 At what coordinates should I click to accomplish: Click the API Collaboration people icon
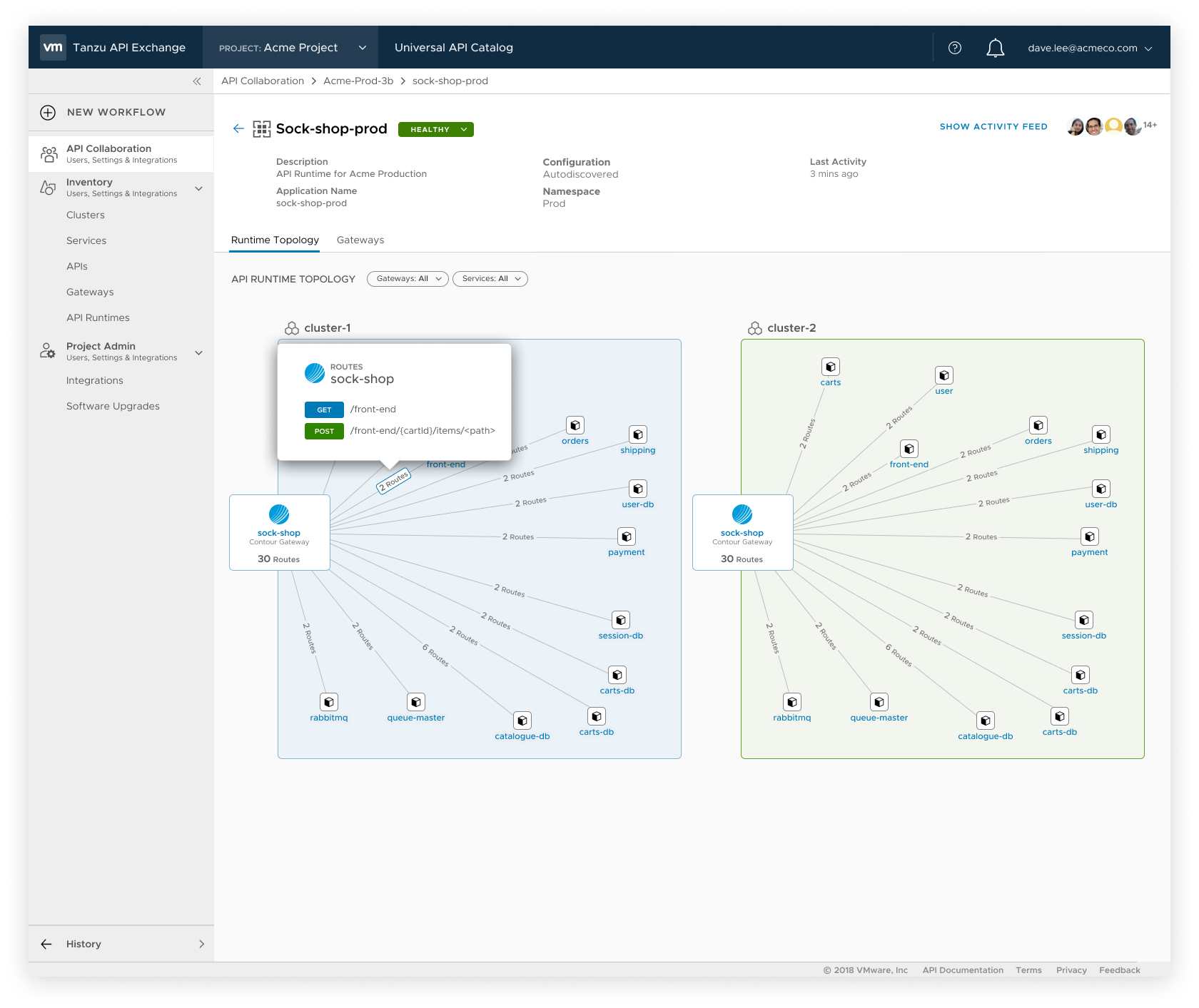click(x=49, y=154)
